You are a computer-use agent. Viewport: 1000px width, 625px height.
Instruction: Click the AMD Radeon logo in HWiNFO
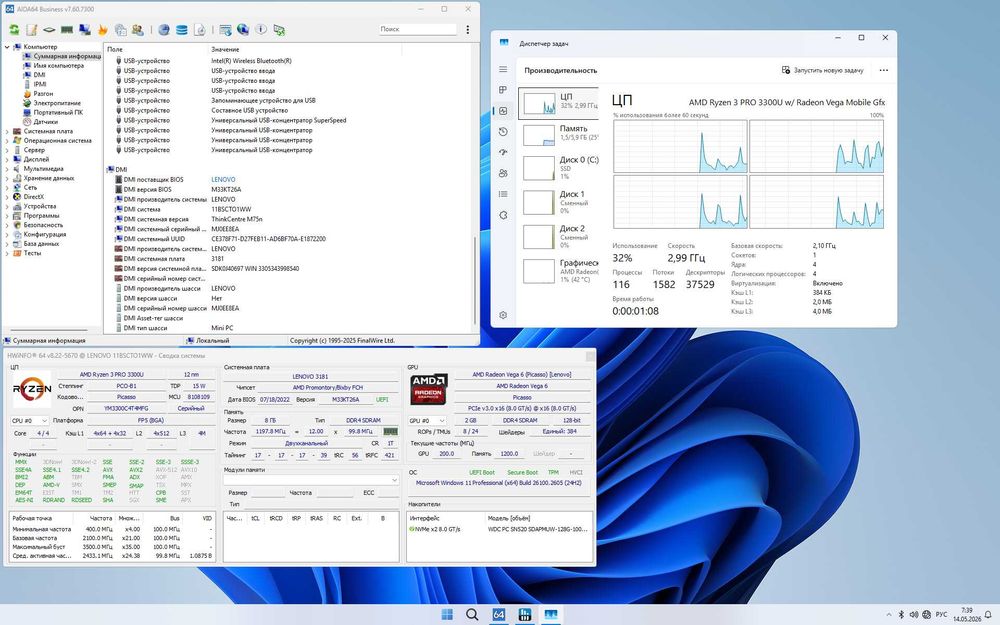tap(429, 389)
